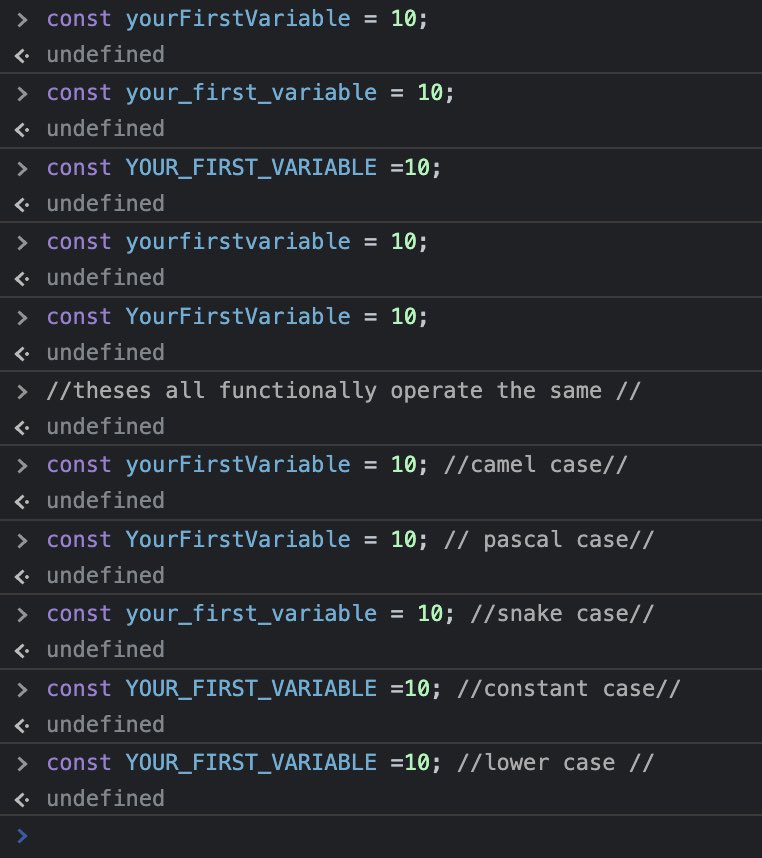Click the empty console prompt at the bottom
Screen dimensions: 762x858
click(x=381, y=836)
